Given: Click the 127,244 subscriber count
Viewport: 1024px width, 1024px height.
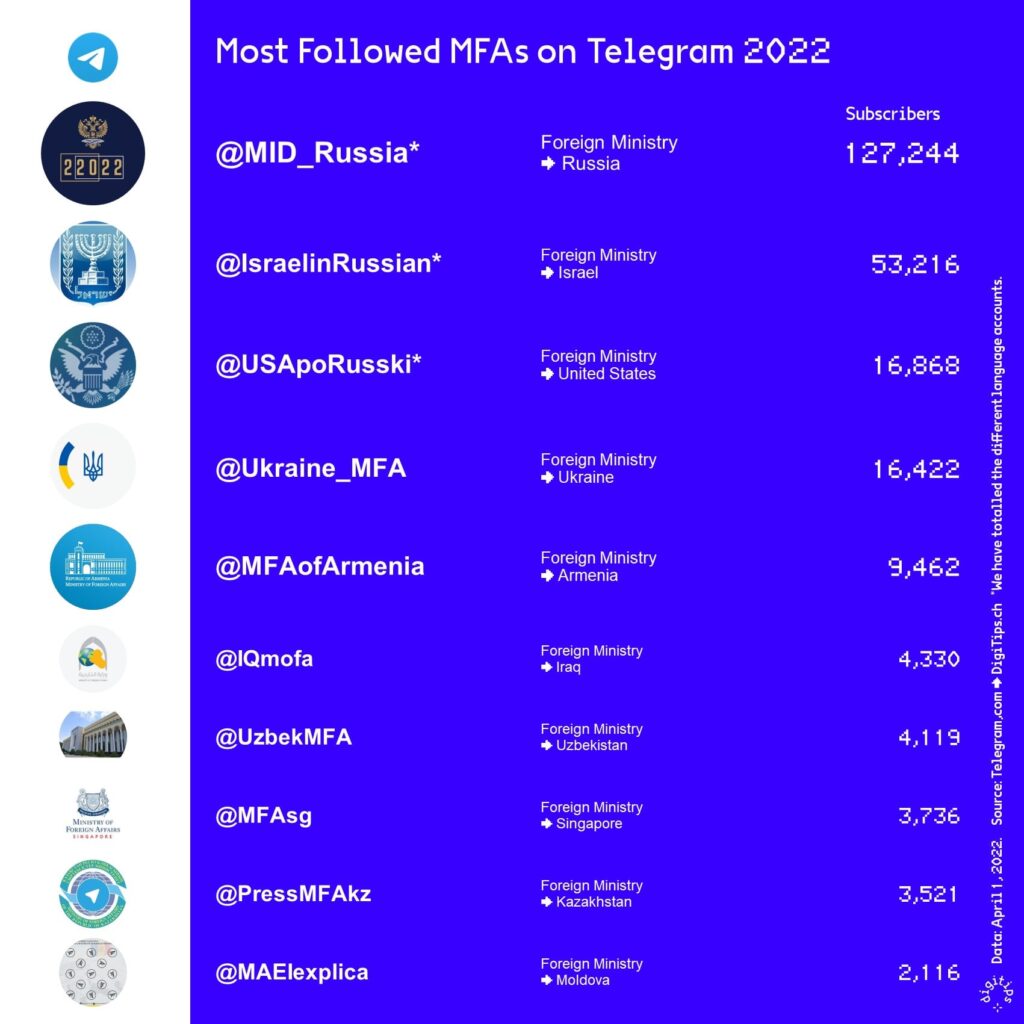Looking at the screenshot, I should coord(902,153).
